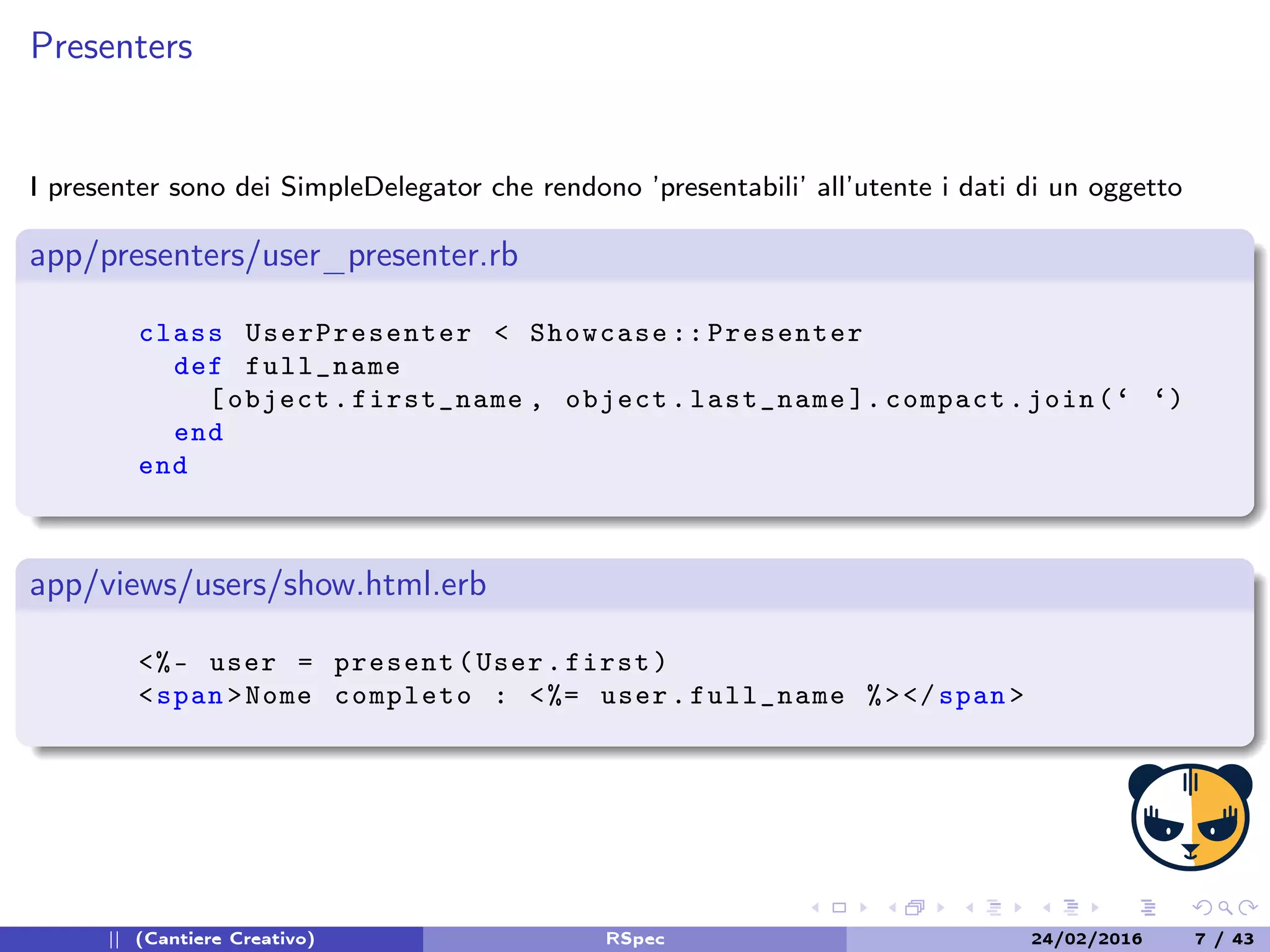The width and height of the screenshot is (1270, 952).
Task: Click the '7 / 43' page counter
Action: [1224, 939]
